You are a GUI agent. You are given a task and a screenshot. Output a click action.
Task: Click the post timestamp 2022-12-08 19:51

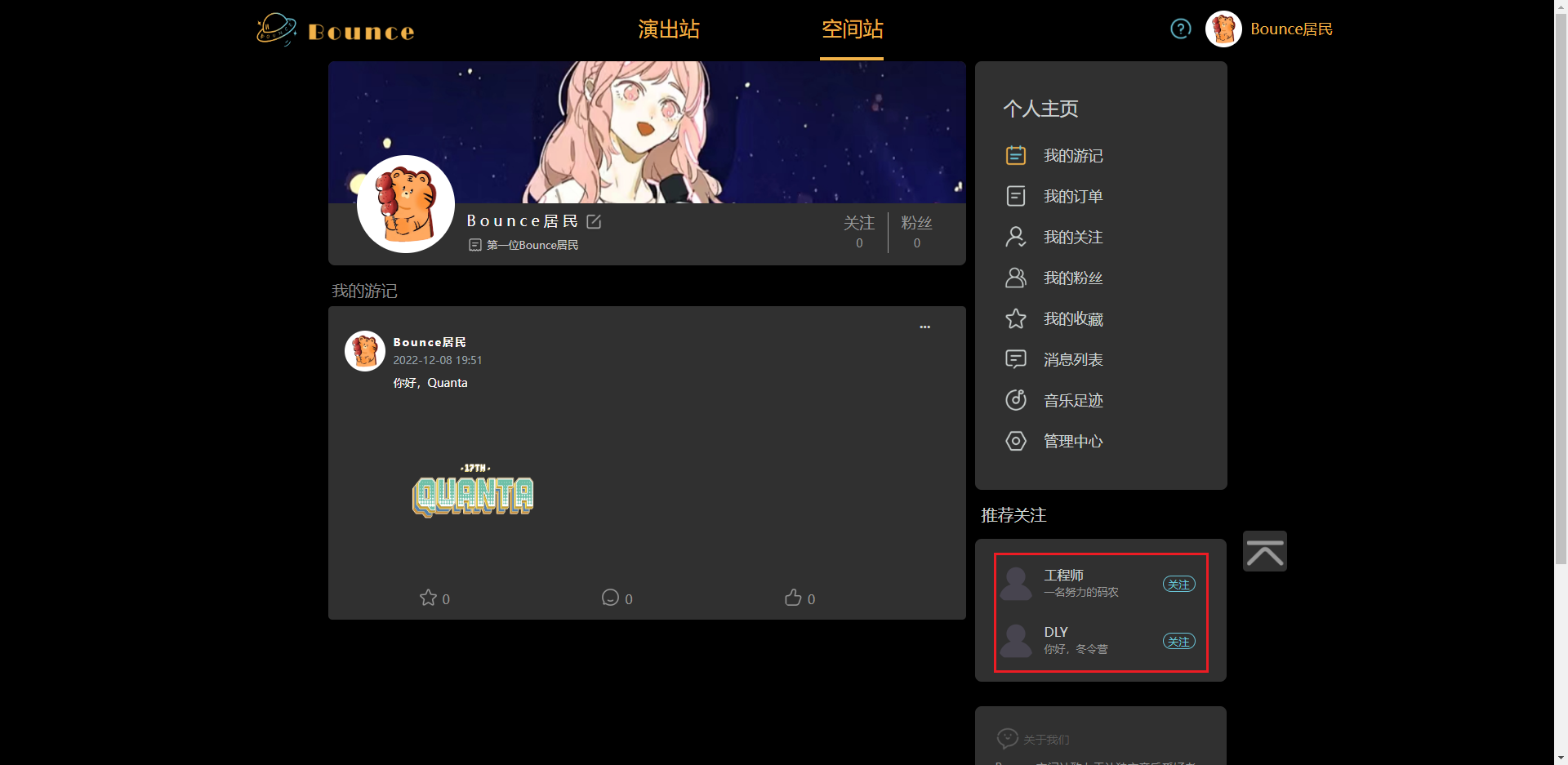click(x=438, y=360)
